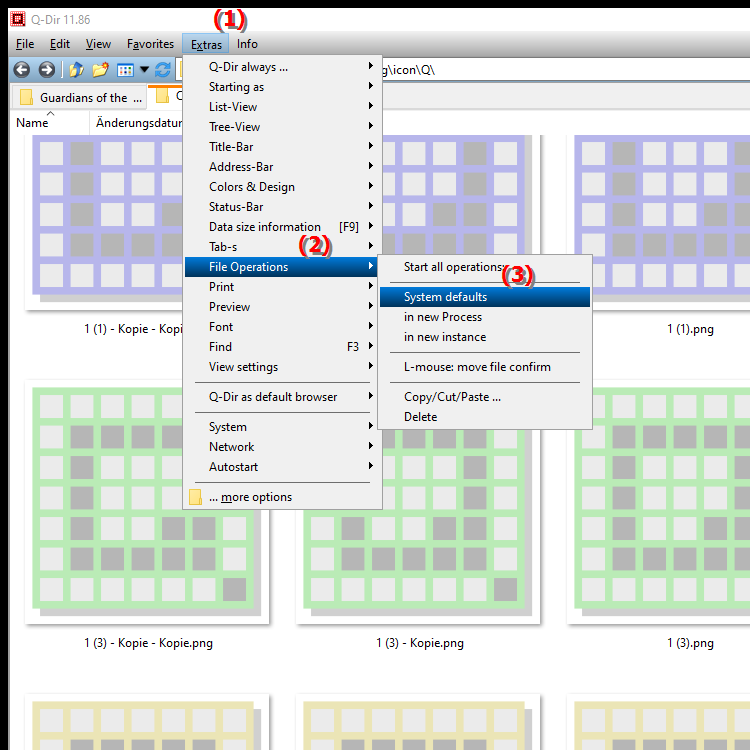This screenshot has width=750, height=750.
Task: Open Network submenu entry
Action: pyautogui.click(x=282, y=447)
